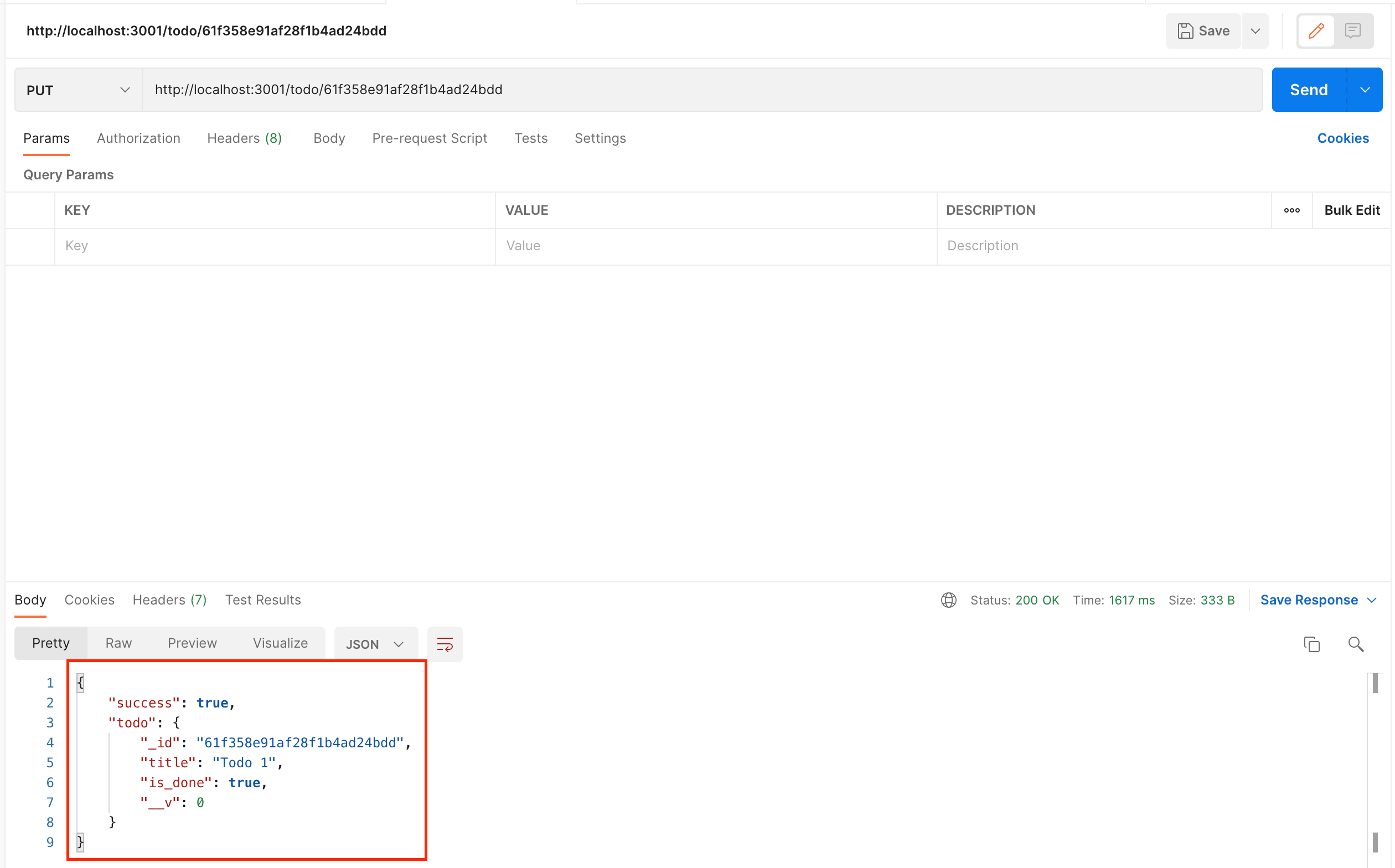This screenshot has height=868, width=1395.
Task: Switch to Preview response view
Action: pos(192,643)
